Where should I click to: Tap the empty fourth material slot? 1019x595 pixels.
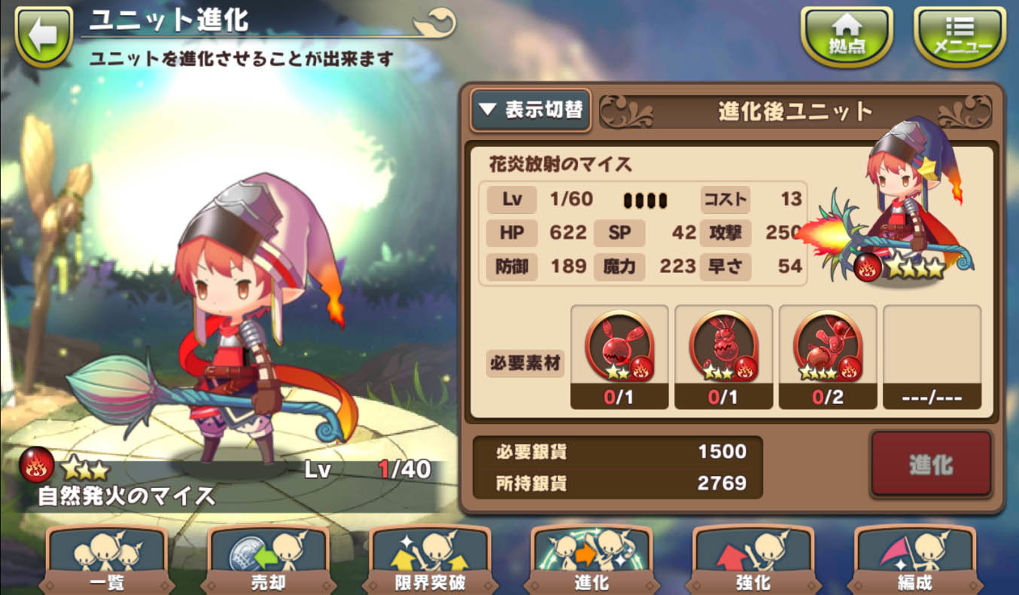(931, 357)
